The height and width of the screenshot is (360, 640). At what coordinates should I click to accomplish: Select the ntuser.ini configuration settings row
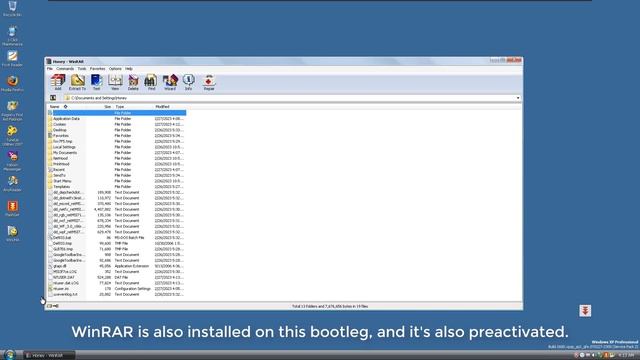tap(117, 289)
